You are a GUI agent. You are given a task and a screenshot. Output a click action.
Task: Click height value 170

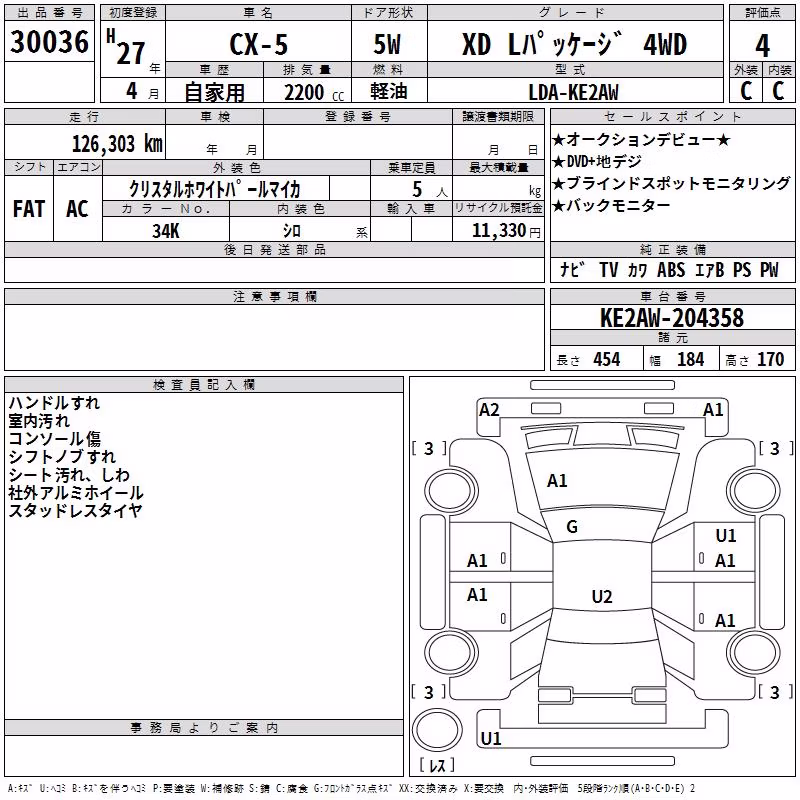click(770, 360)
